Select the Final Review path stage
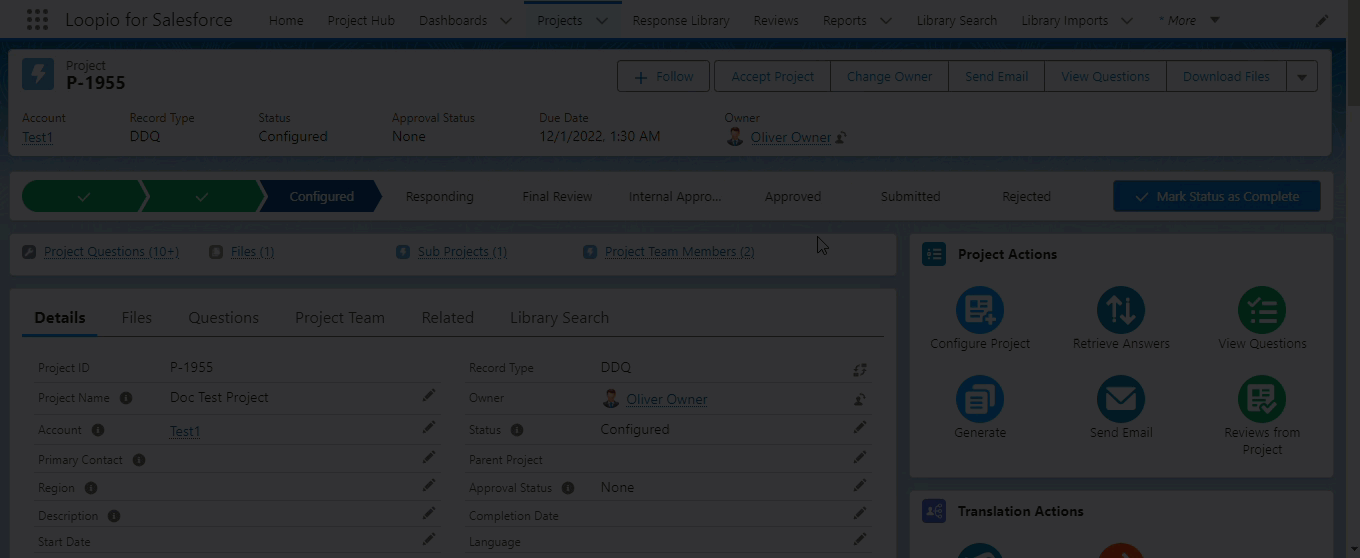 coord(557,196)
